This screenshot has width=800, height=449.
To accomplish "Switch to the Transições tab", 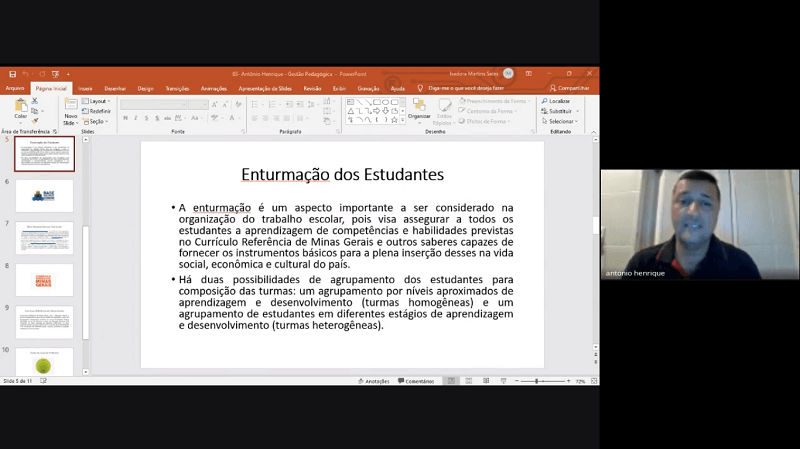I will click(x=177, y=88).
